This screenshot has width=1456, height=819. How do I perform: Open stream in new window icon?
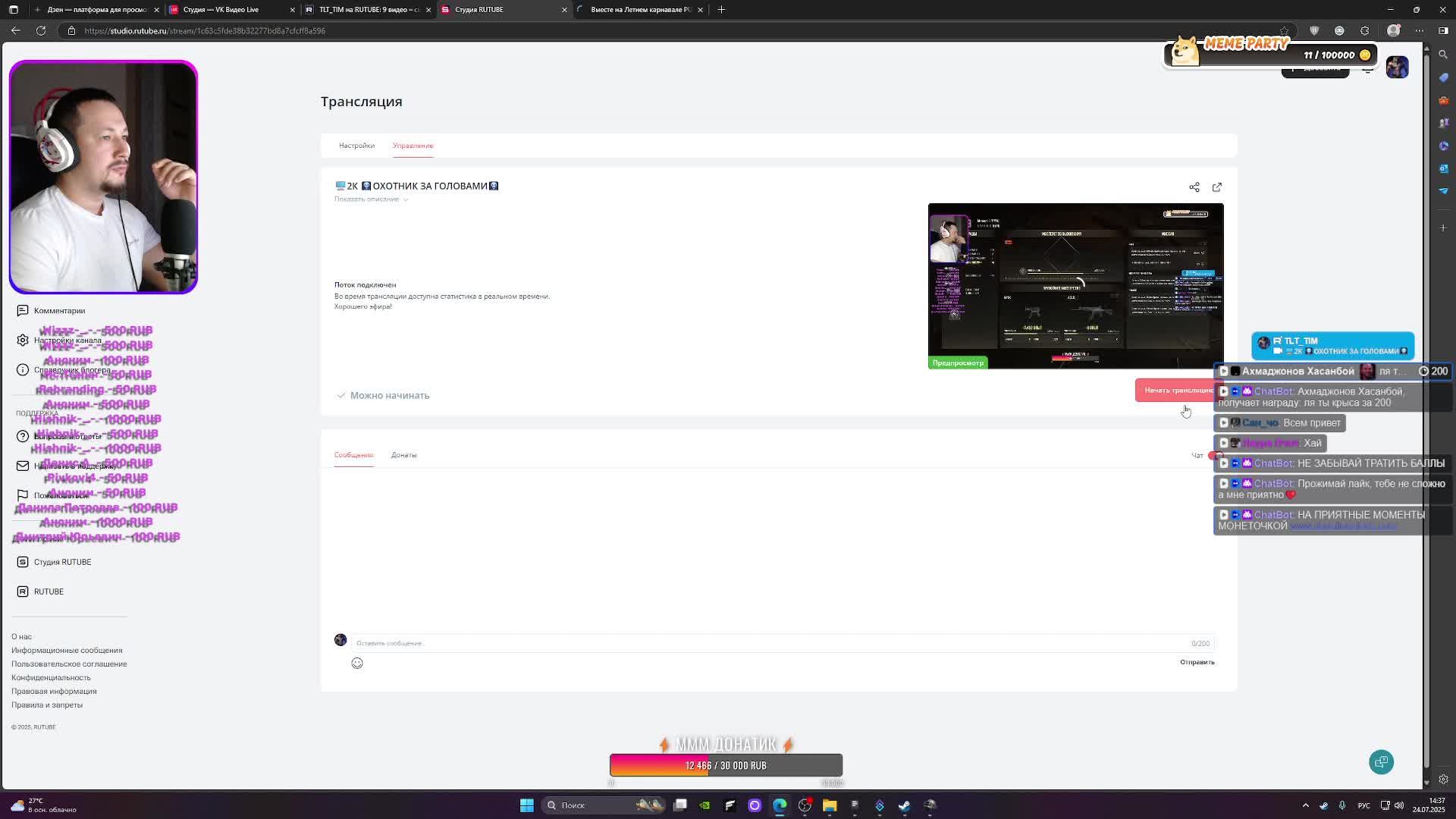pyautogui.click(x=1217, y=187)
